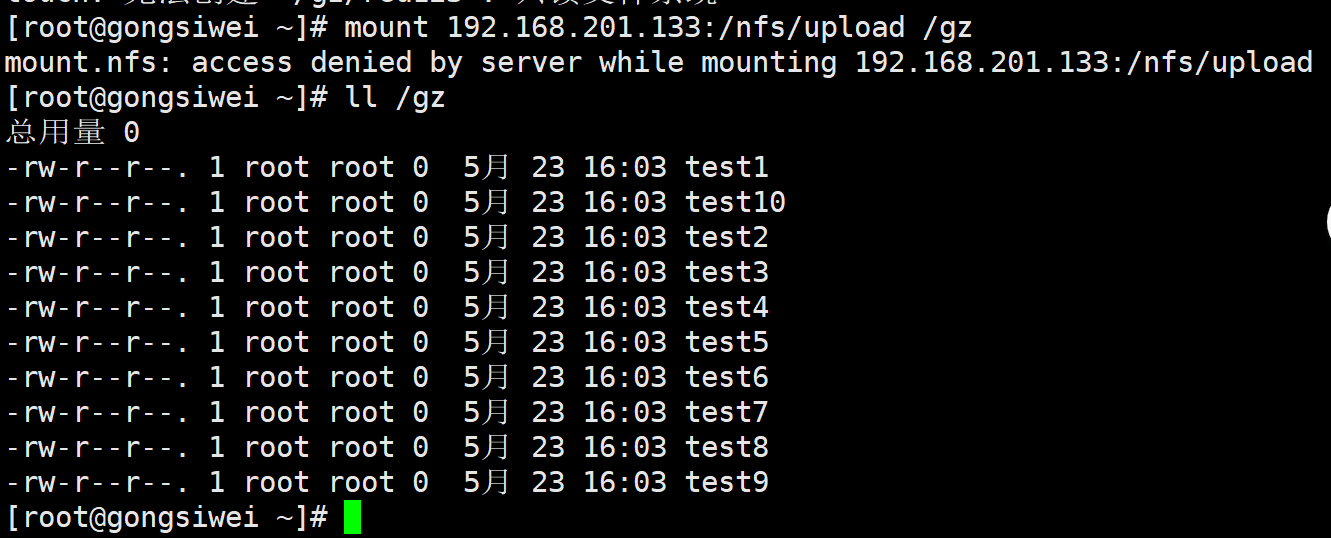
Task: Click on the test5 filename
Action: [727, 343]
